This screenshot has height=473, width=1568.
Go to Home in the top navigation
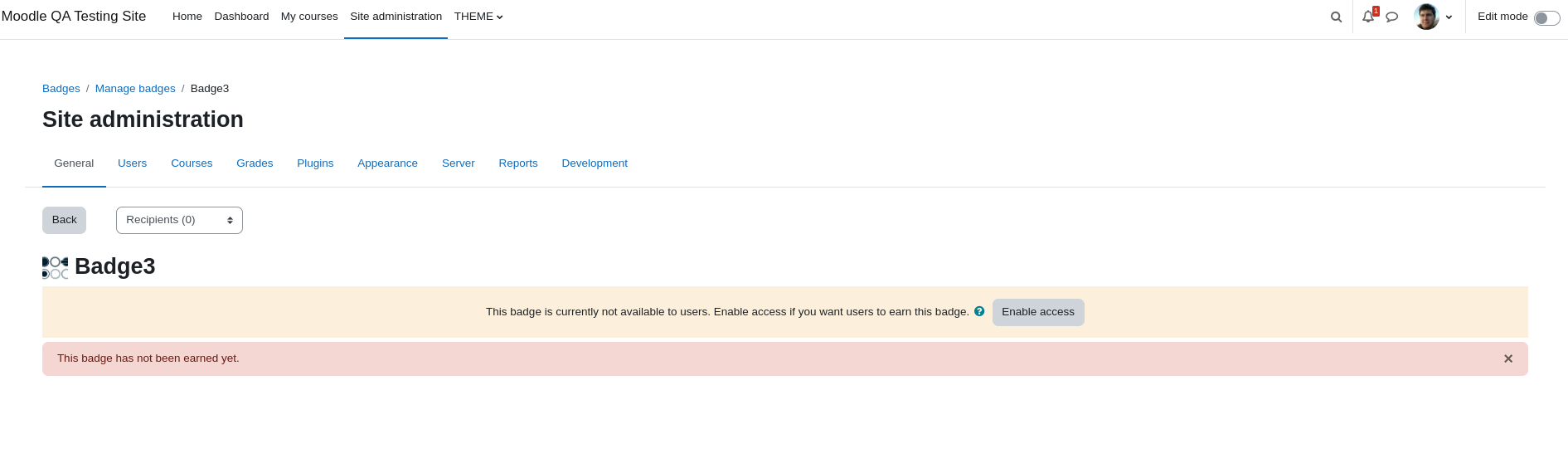(x=187, y=17)
